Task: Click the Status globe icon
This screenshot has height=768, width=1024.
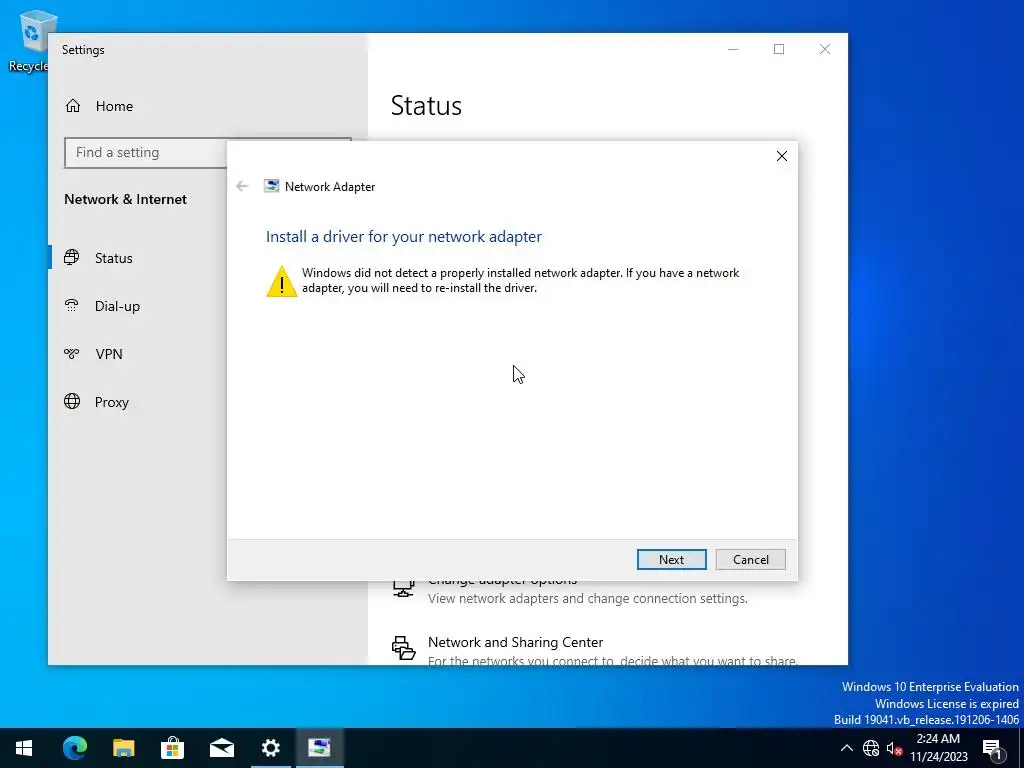Action: 72,257
